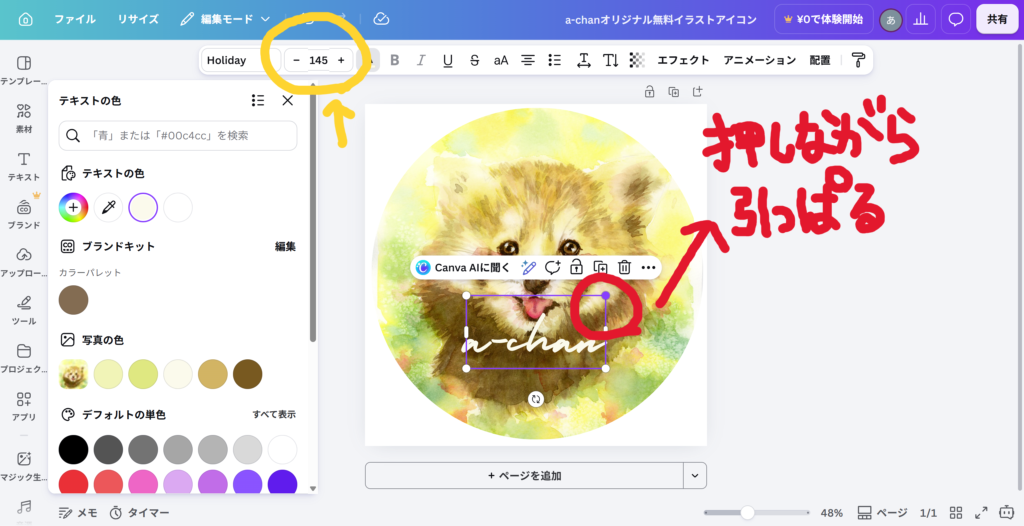Switch color panel to list view

coord(258,101)
